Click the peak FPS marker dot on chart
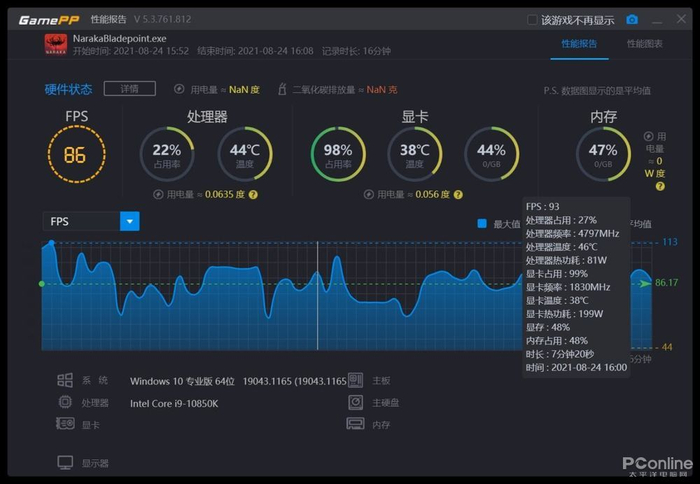 click(x=52, y=243)
